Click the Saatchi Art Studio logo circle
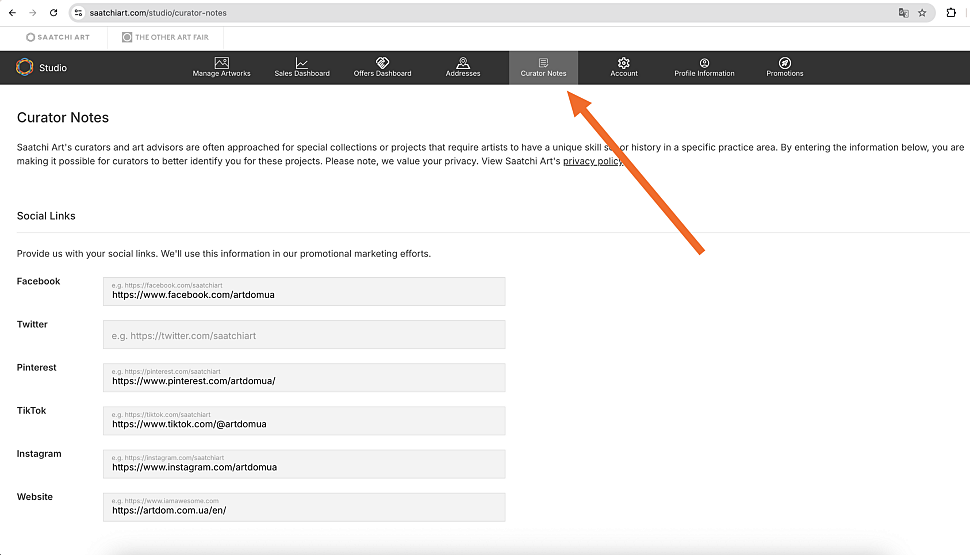The width and height of the screenshot is (970, 555). click(25, 67)
